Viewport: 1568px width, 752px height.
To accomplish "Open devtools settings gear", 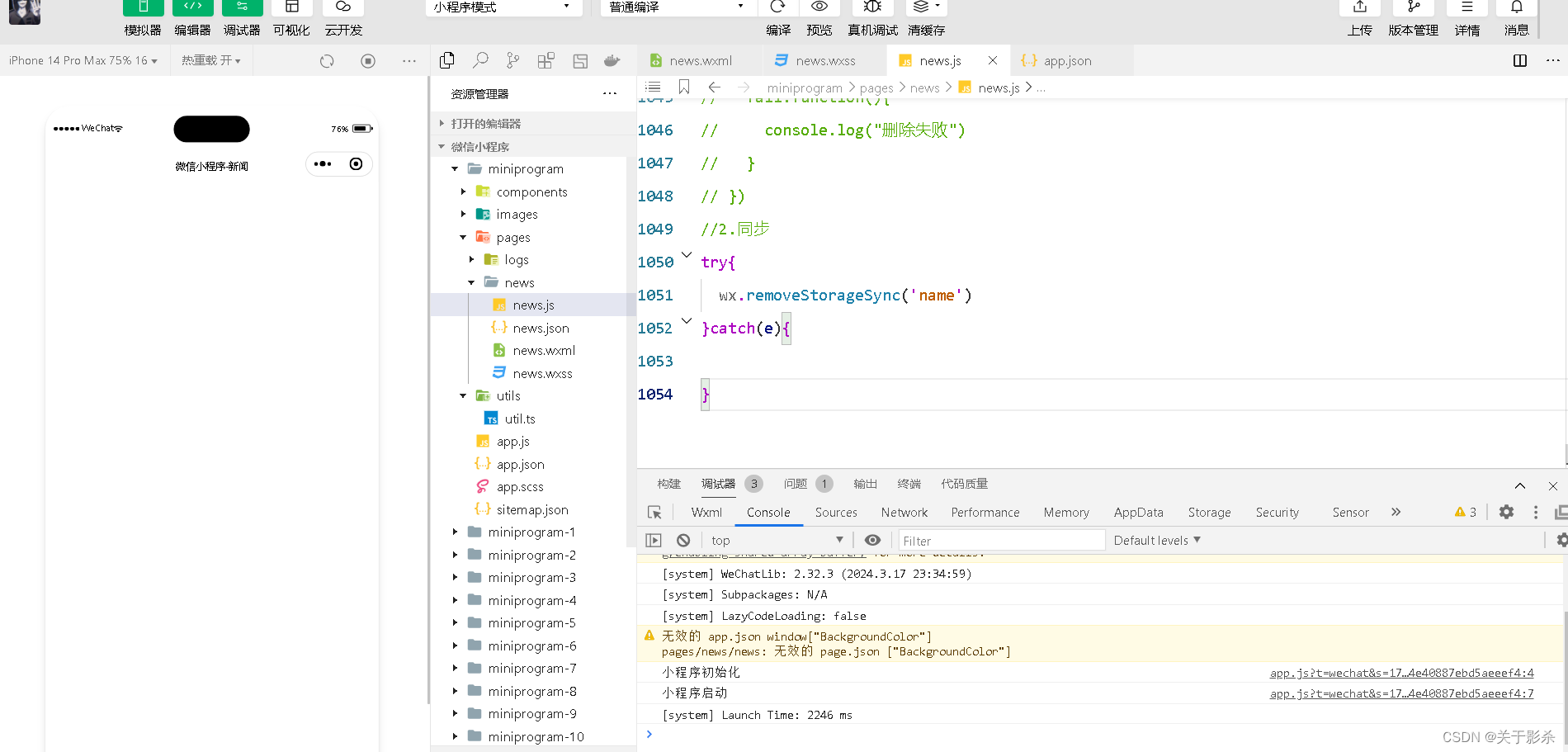I will [1506, 512].
